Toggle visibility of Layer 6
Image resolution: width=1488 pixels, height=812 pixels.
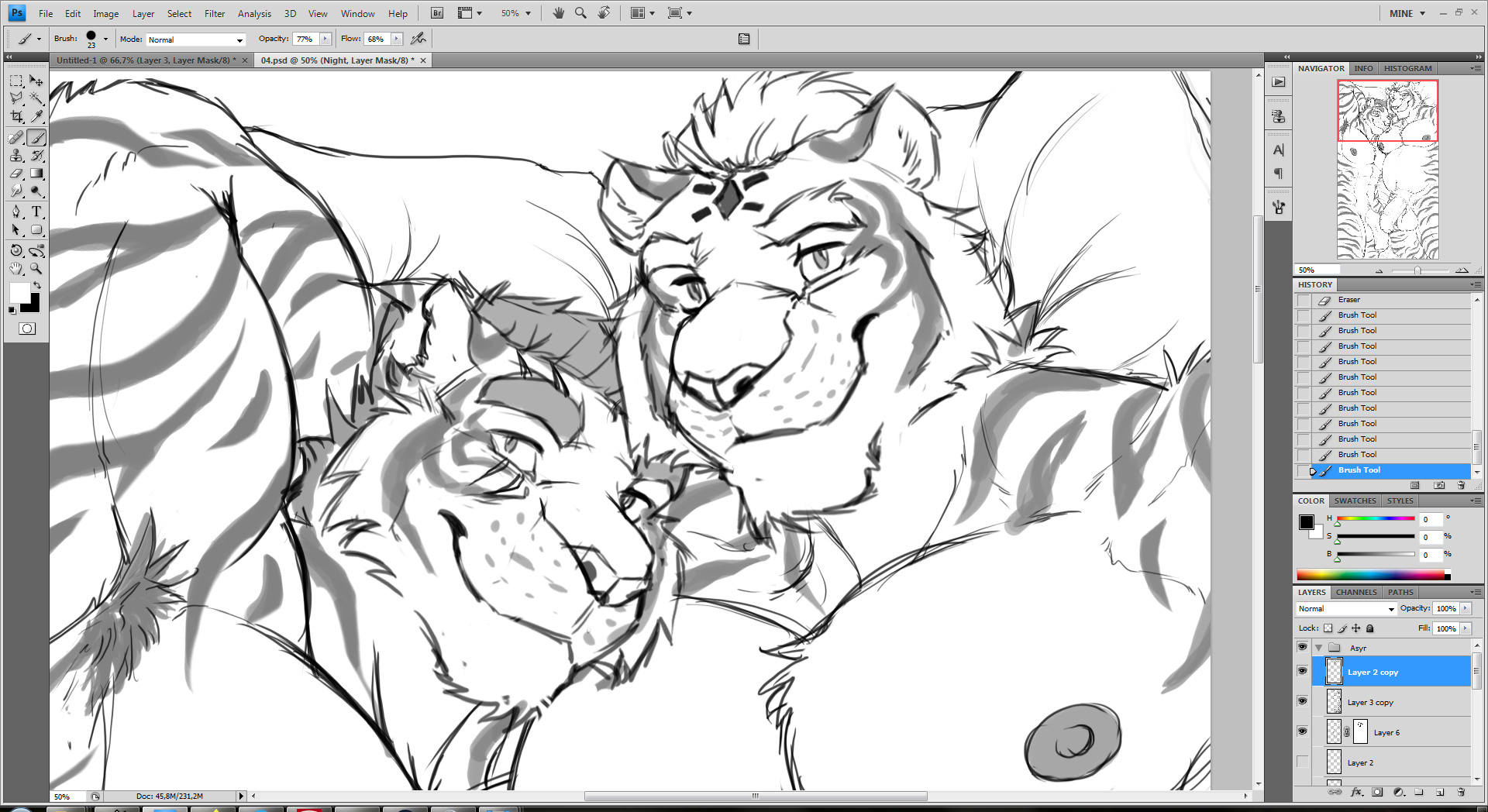1302,731
